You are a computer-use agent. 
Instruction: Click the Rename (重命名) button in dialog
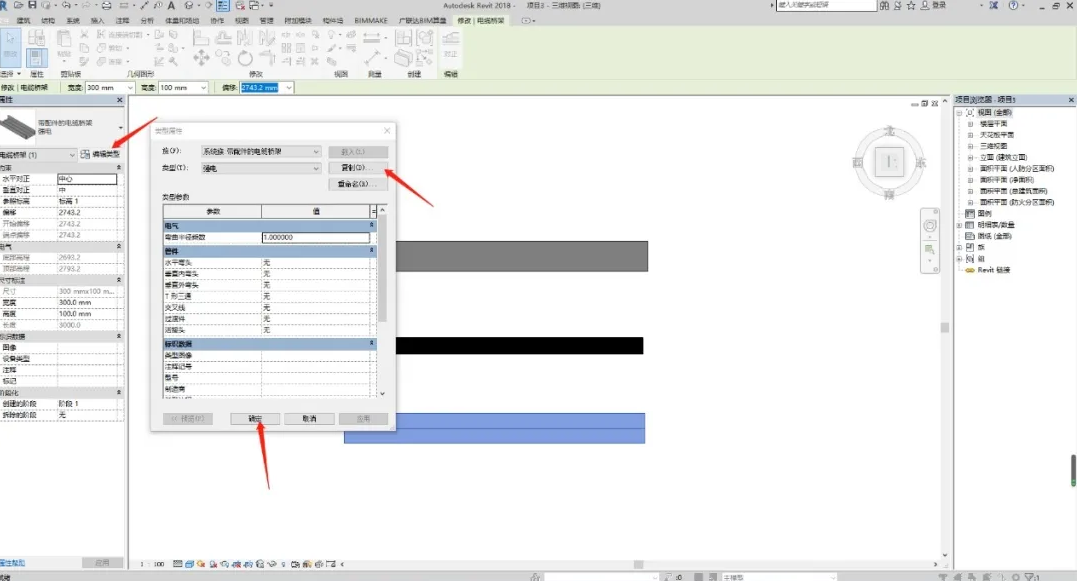point(358,184)
